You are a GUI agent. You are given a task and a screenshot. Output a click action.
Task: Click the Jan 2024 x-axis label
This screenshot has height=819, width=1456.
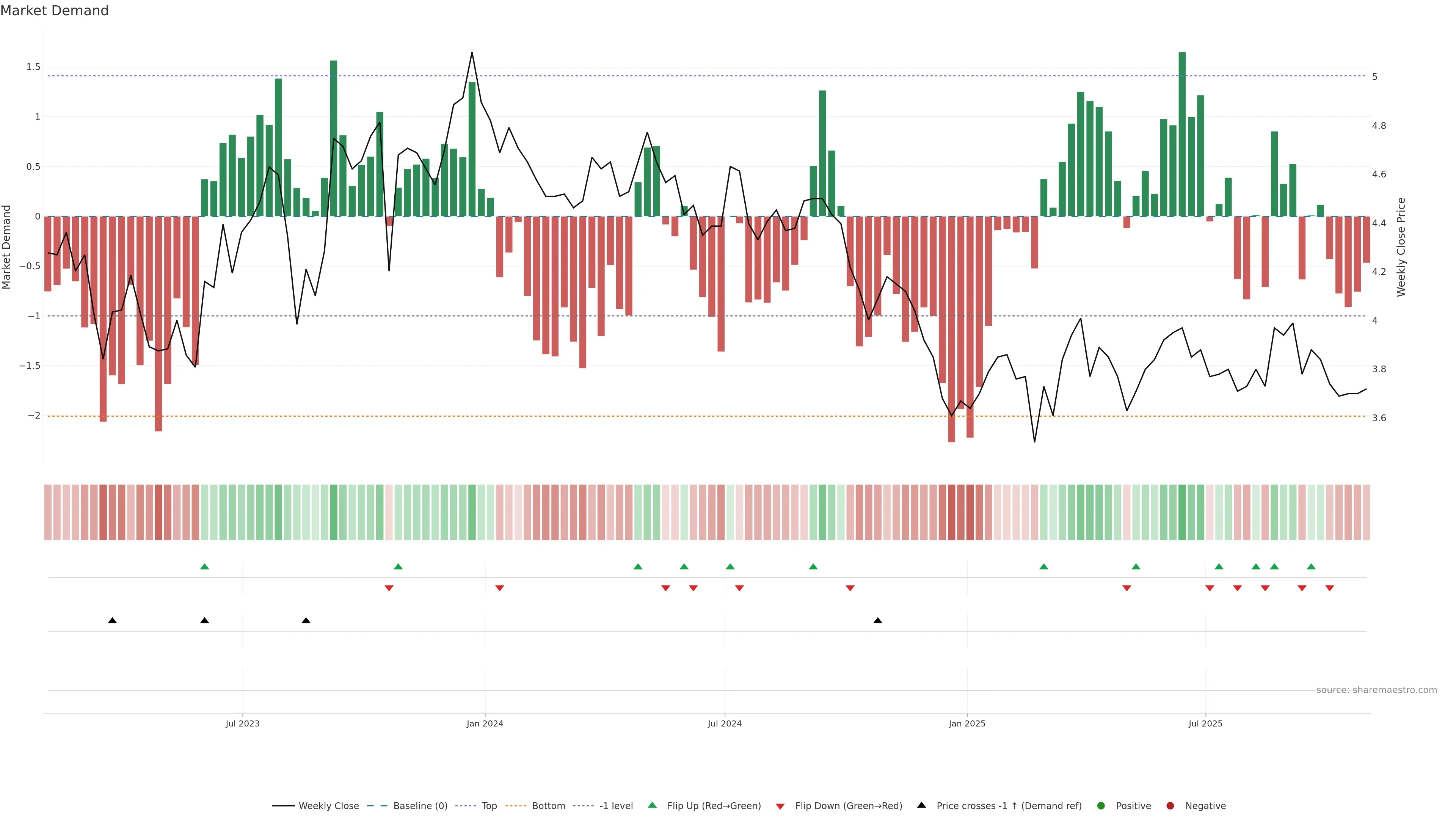coord(485,723)
